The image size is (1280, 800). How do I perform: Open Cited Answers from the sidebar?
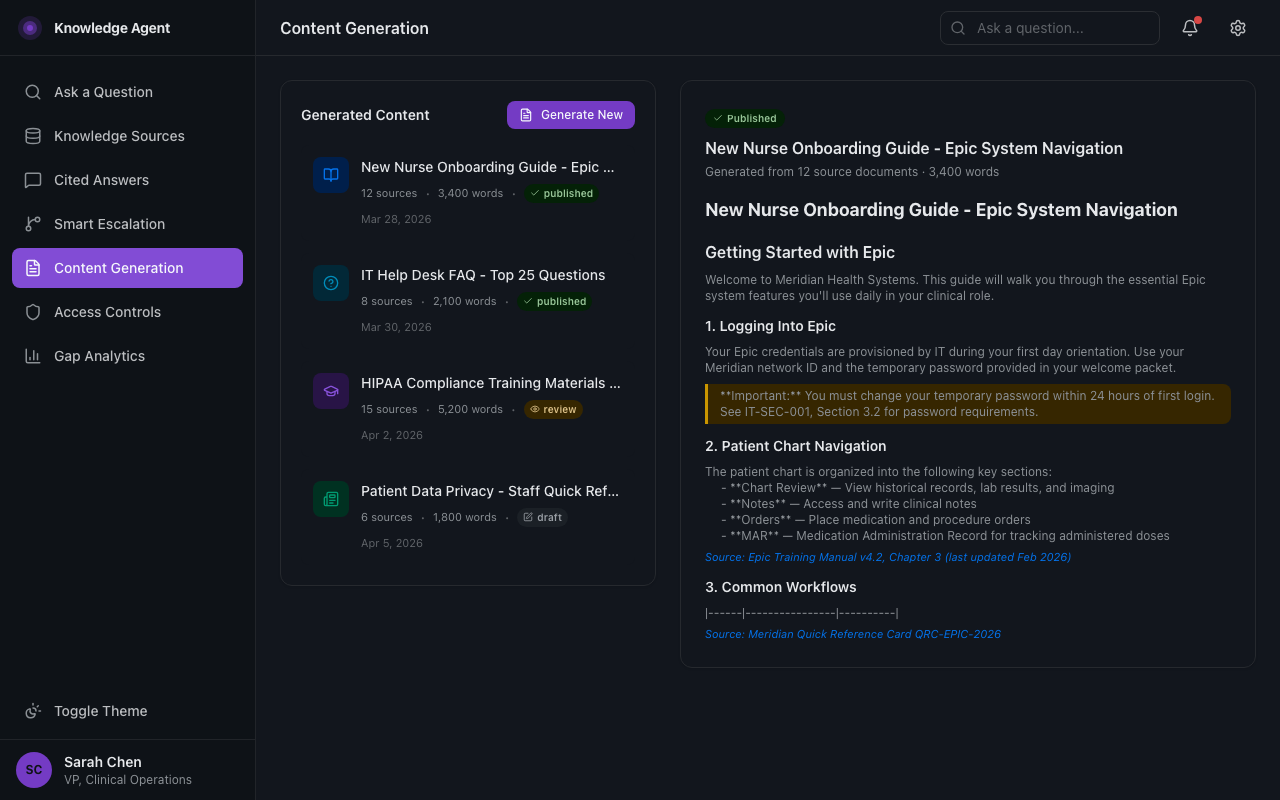tap(33, 180)
